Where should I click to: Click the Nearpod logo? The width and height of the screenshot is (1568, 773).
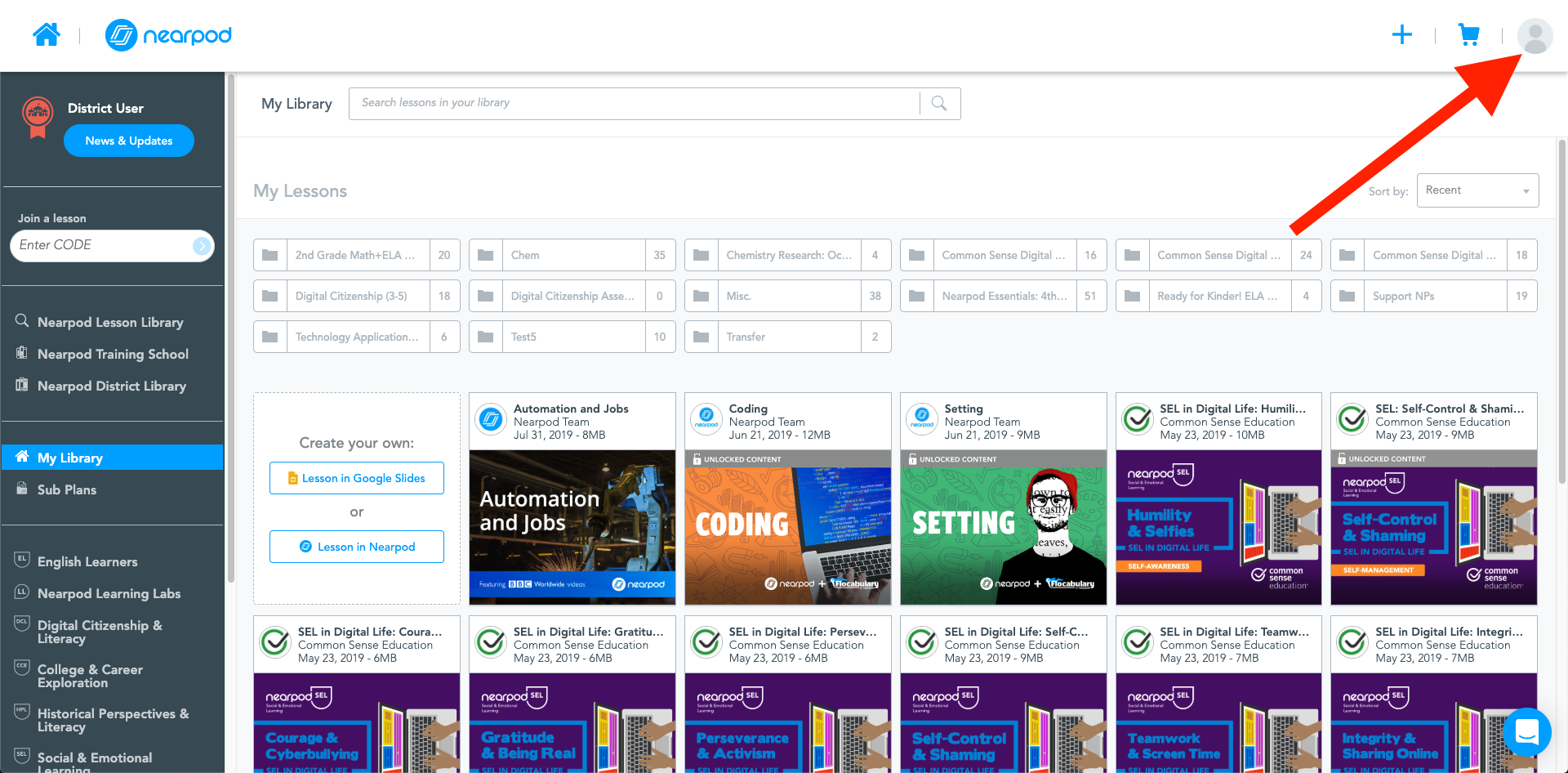pyautogui.click(x=169, y=35)
